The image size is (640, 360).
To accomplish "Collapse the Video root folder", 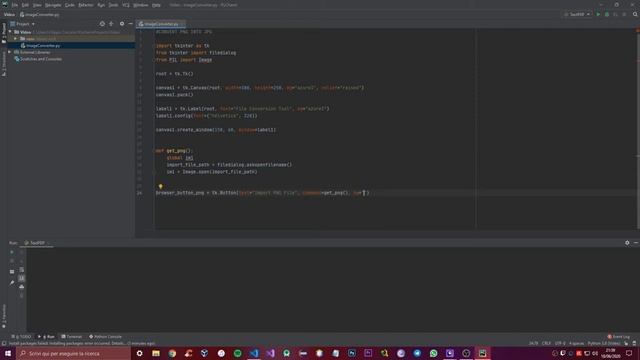I will pyautogui.click(x=11, y=32).
